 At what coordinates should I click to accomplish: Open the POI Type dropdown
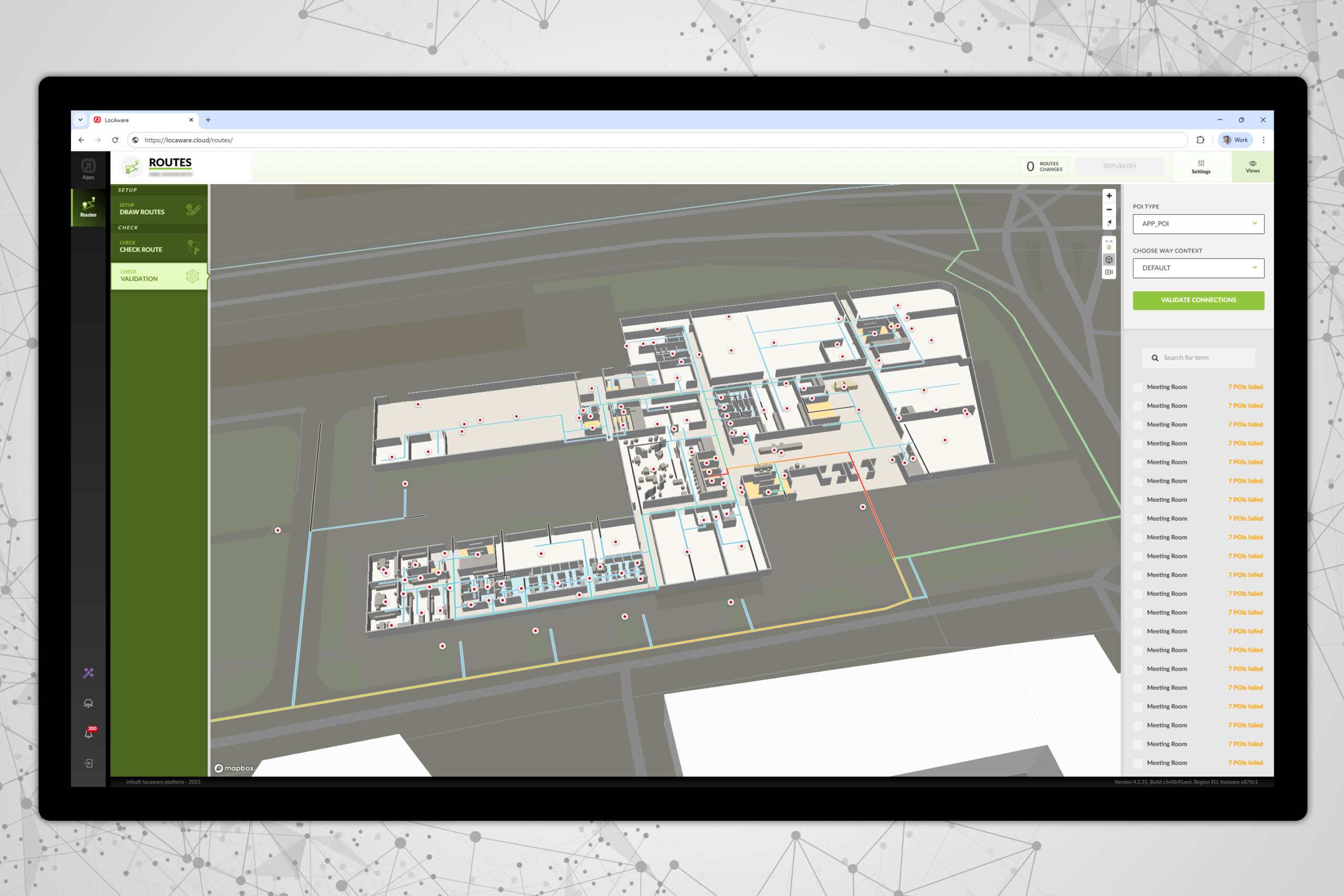(1198, 224)
